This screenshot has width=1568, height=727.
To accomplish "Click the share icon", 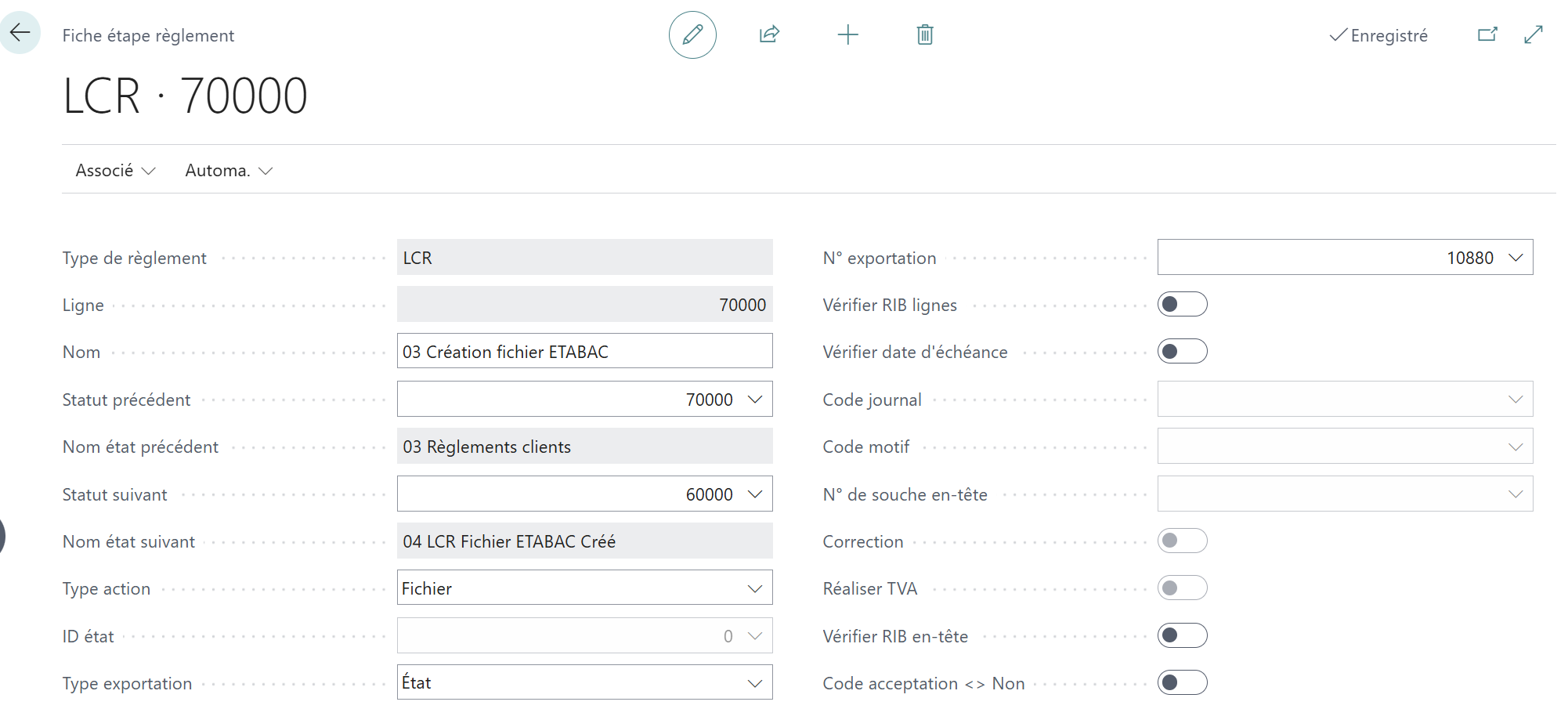I will (769, 34).
